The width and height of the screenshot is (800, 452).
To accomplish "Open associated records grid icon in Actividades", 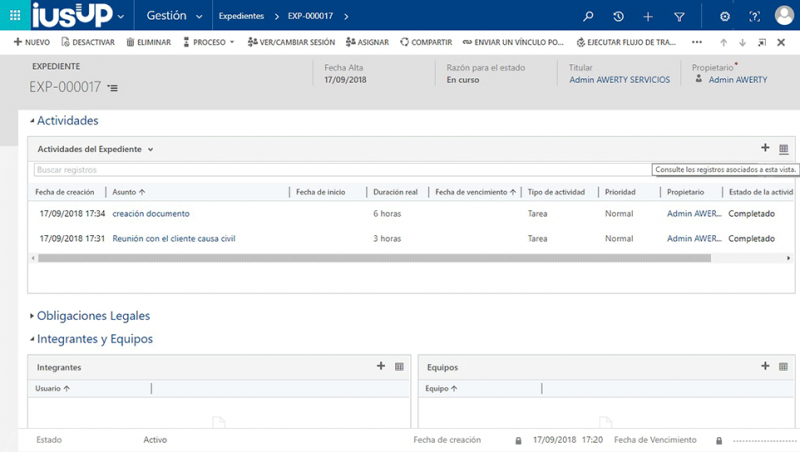I will [x=784, y=149].
